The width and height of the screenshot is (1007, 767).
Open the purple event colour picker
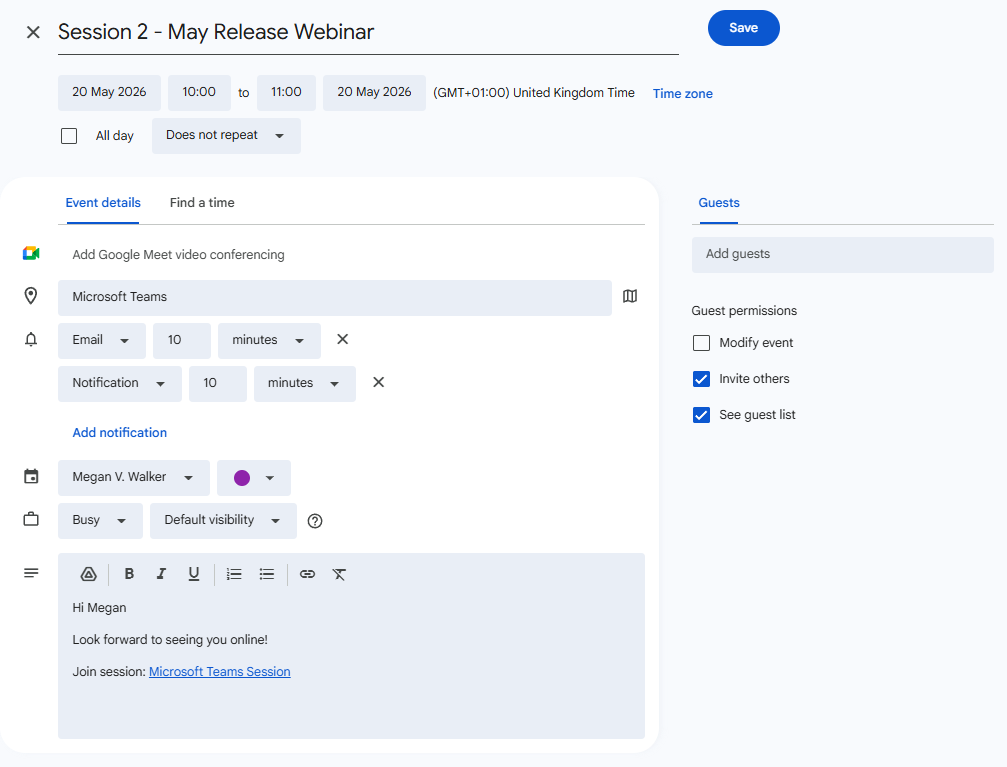point(254,478)
